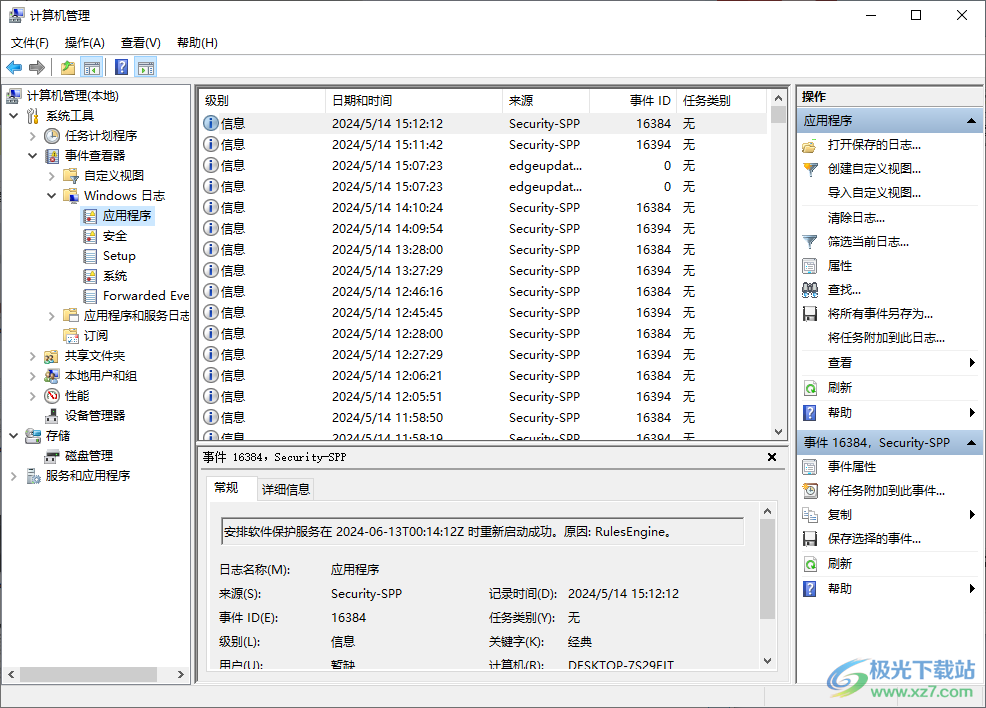Viewport: 986px width, 708px height.
Task: Select 自定义视图 in tree
Action: [x=113, y=175]
